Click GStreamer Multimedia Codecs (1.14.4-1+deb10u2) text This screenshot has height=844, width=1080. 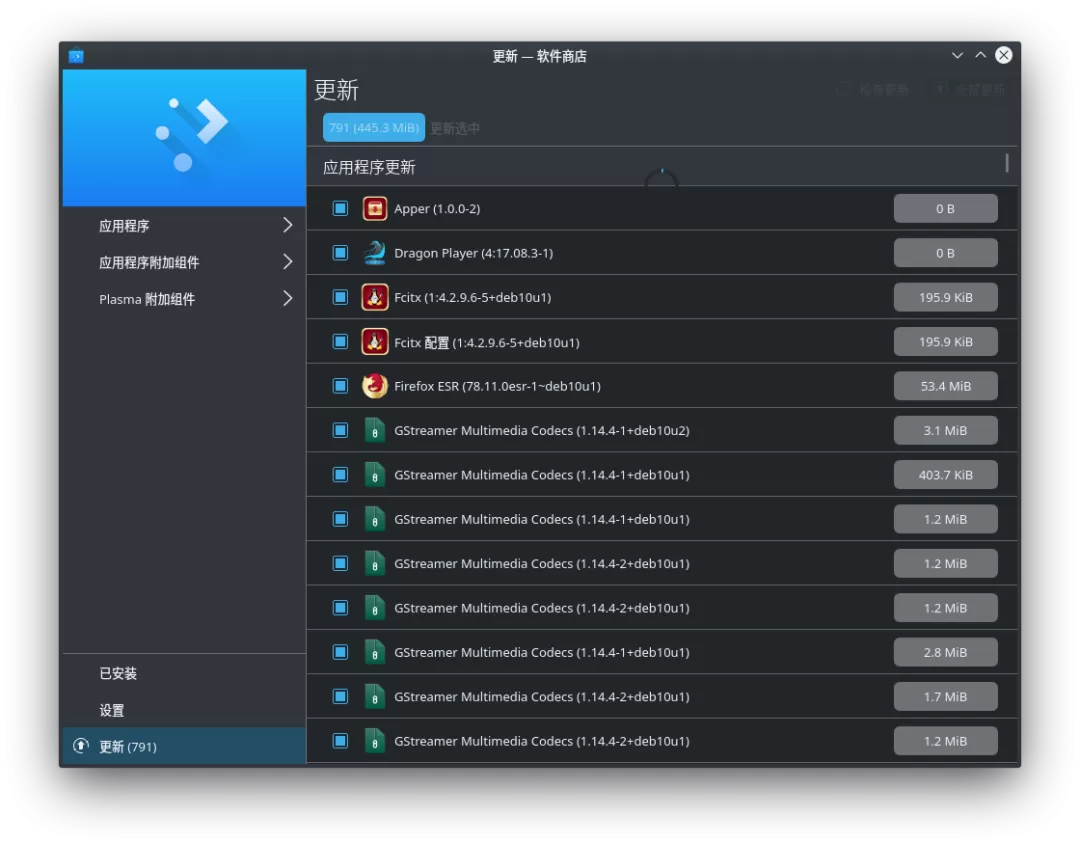point(541,431)
